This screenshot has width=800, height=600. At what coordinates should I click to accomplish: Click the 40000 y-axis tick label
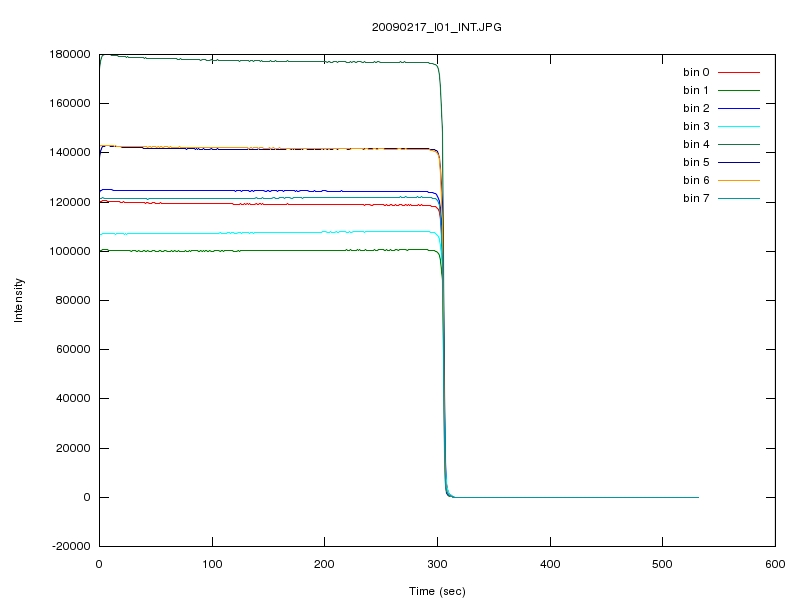pyautogui.click(x=72, y=398)
